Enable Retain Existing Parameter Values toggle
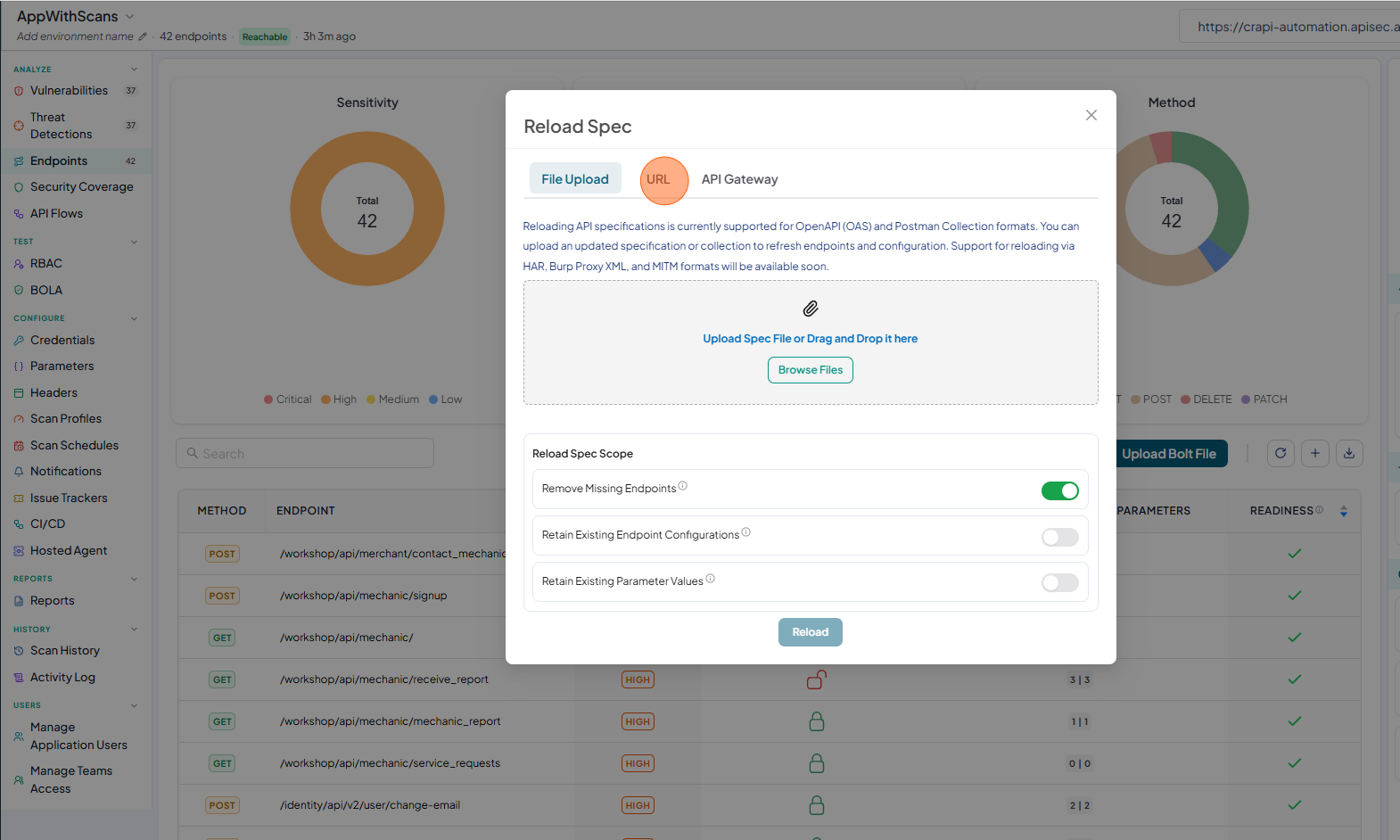 1059,582
